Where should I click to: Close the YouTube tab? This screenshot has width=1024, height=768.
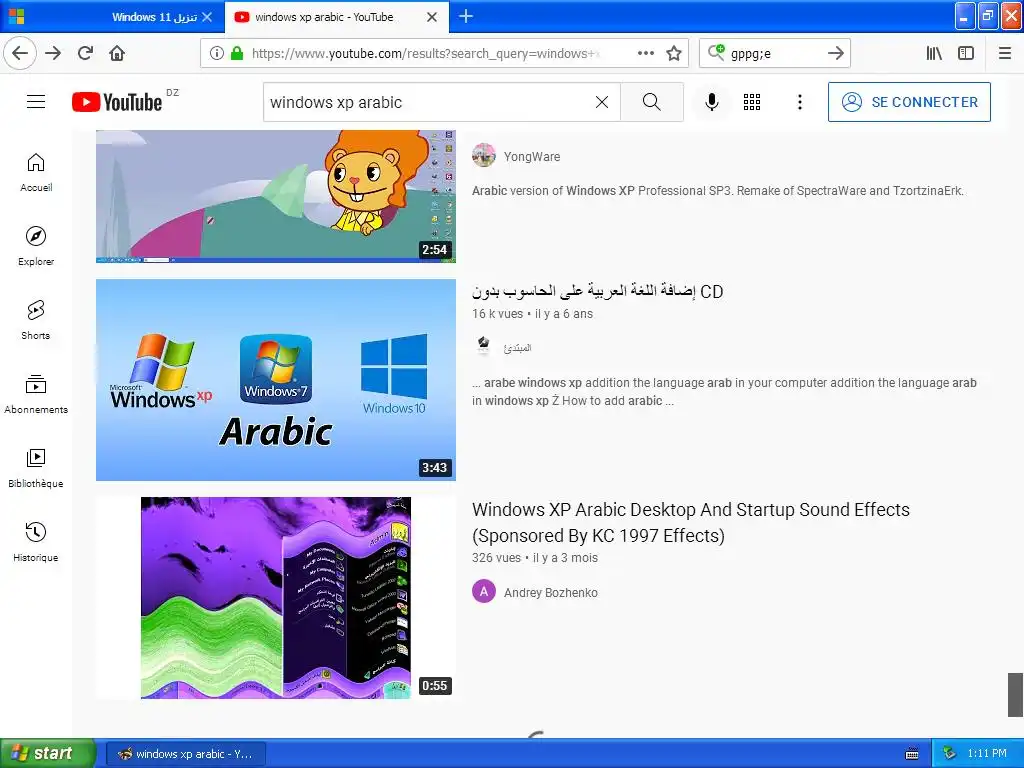pos(432,17)
